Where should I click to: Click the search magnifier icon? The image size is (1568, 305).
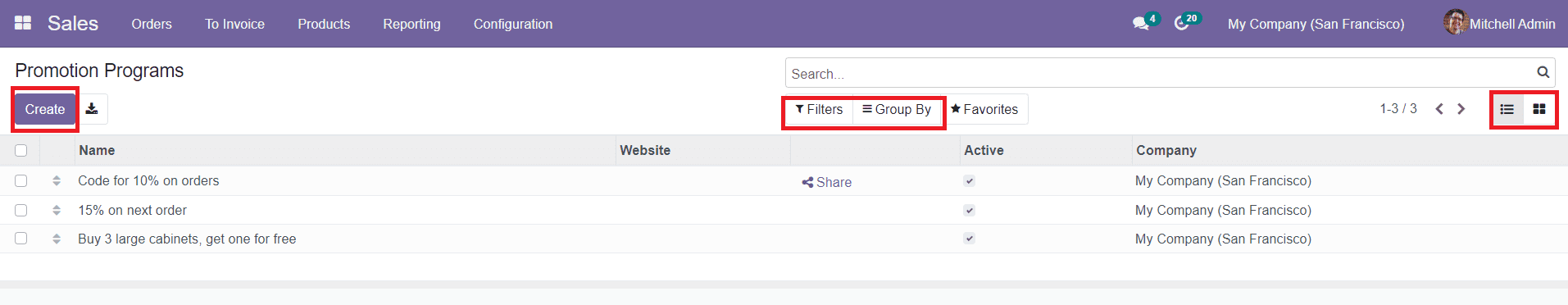[x=1543, y=72]
